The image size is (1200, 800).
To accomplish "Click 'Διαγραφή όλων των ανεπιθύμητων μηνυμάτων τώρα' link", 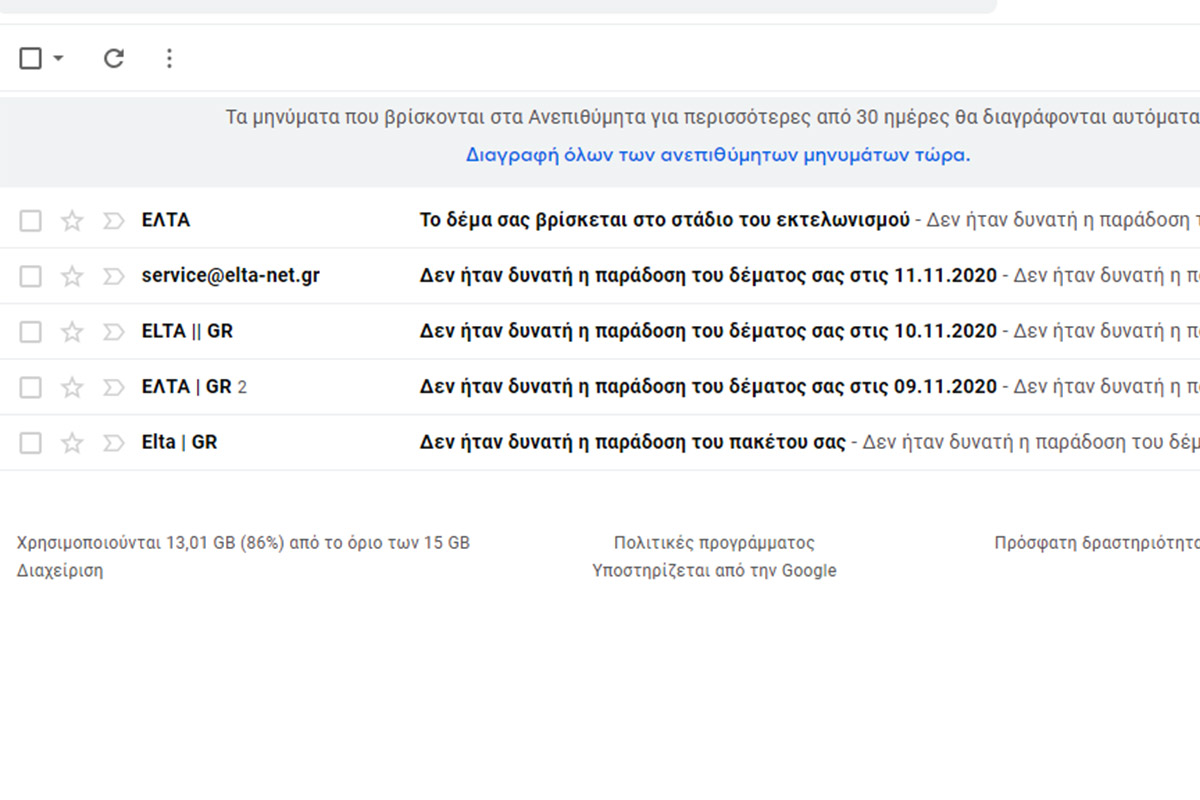I will (x=718, y=156).
